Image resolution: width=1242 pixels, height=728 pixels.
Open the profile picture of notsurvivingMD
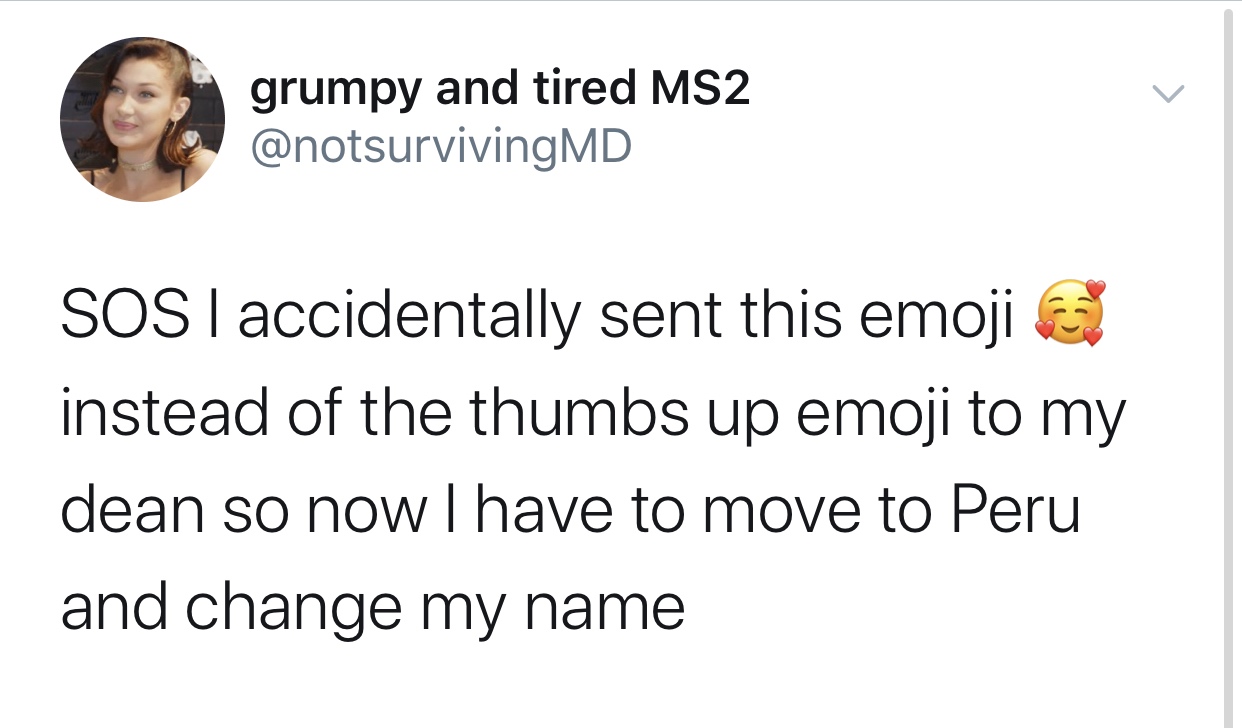(142, 119)
